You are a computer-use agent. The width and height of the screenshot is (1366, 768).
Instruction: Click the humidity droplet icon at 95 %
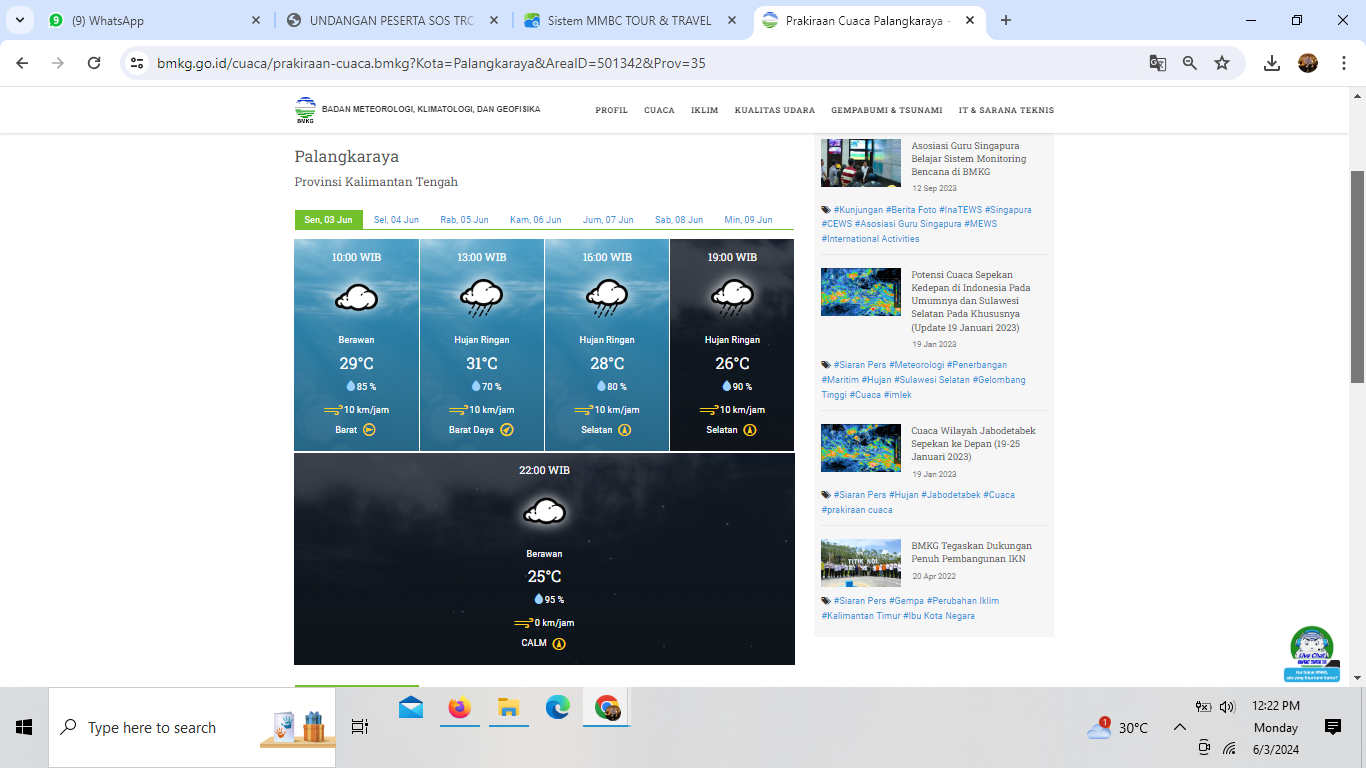(x=539, y=599)
